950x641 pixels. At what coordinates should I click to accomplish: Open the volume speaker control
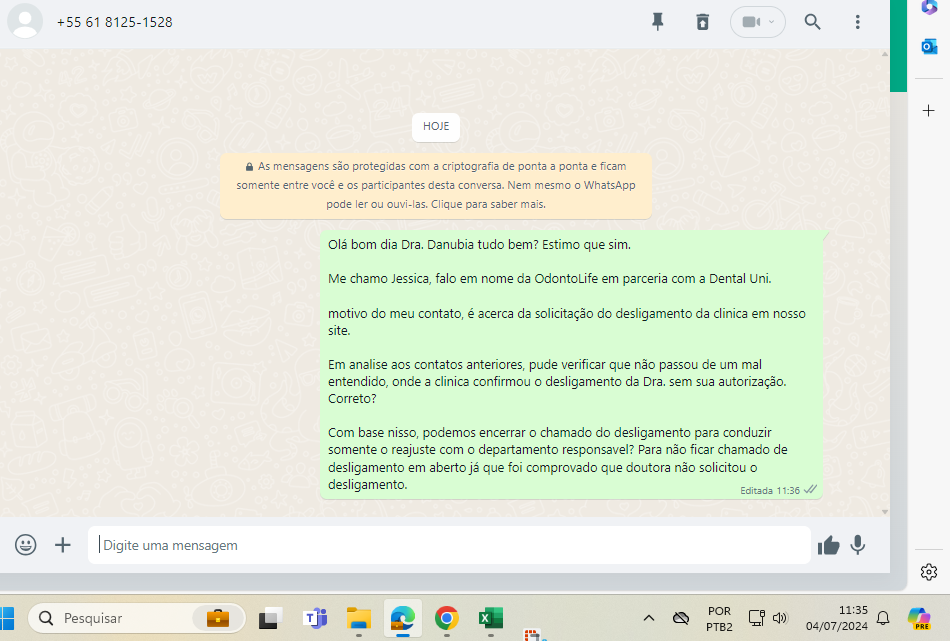780,618
